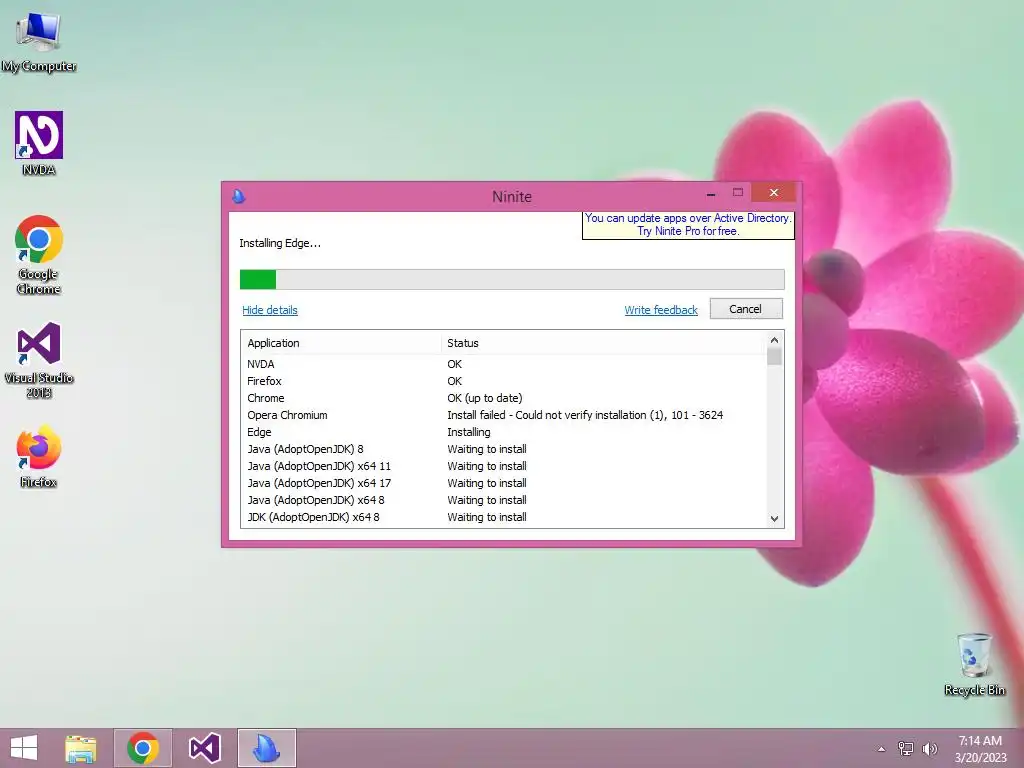Viewport: 1024px width, 768px height.
Task: Show hidden system tray icons
Action: (x=881, y=749)
